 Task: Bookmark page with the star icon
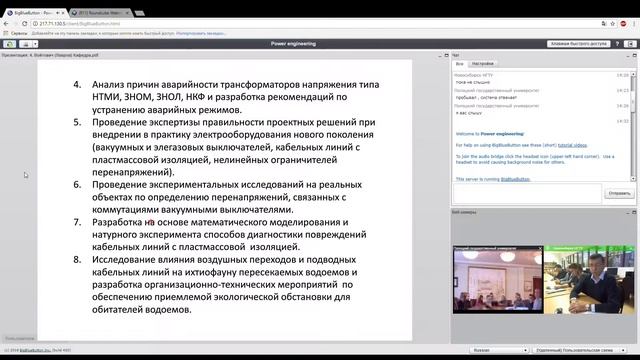613,24
